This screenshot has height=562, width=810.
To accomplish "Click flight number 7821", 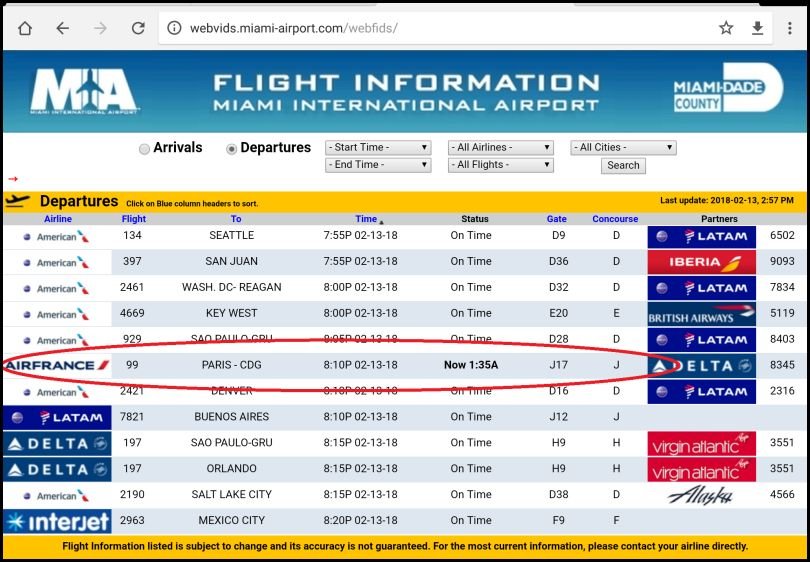I will [132, 417].
